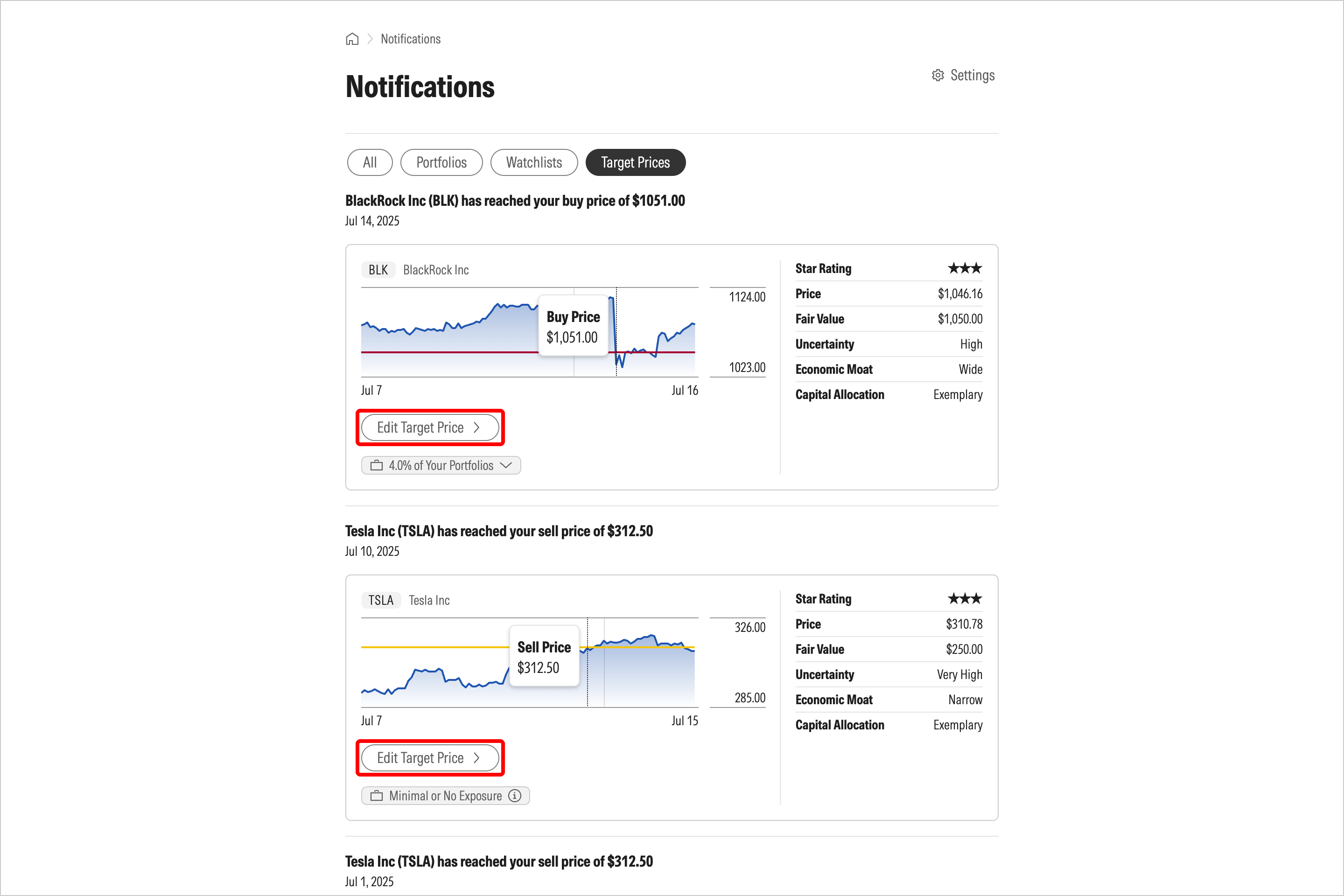Image resolution: width=1344 pixels, height=896 pixels.
Task: Click briefcase icon in Tesla exposure badge
Action: 377,795
